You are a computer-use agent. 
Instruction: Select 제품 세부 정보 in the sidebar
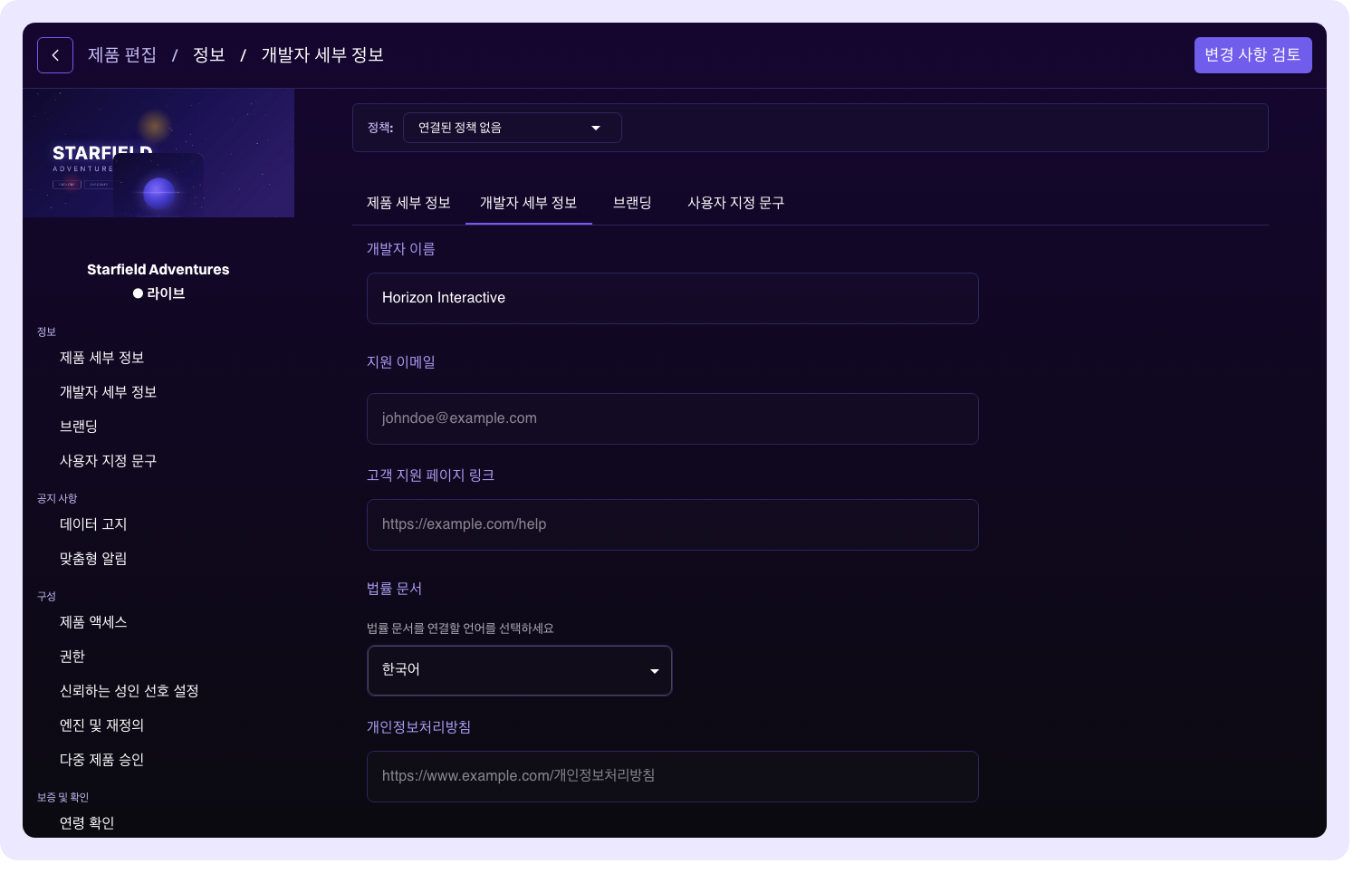102,358
